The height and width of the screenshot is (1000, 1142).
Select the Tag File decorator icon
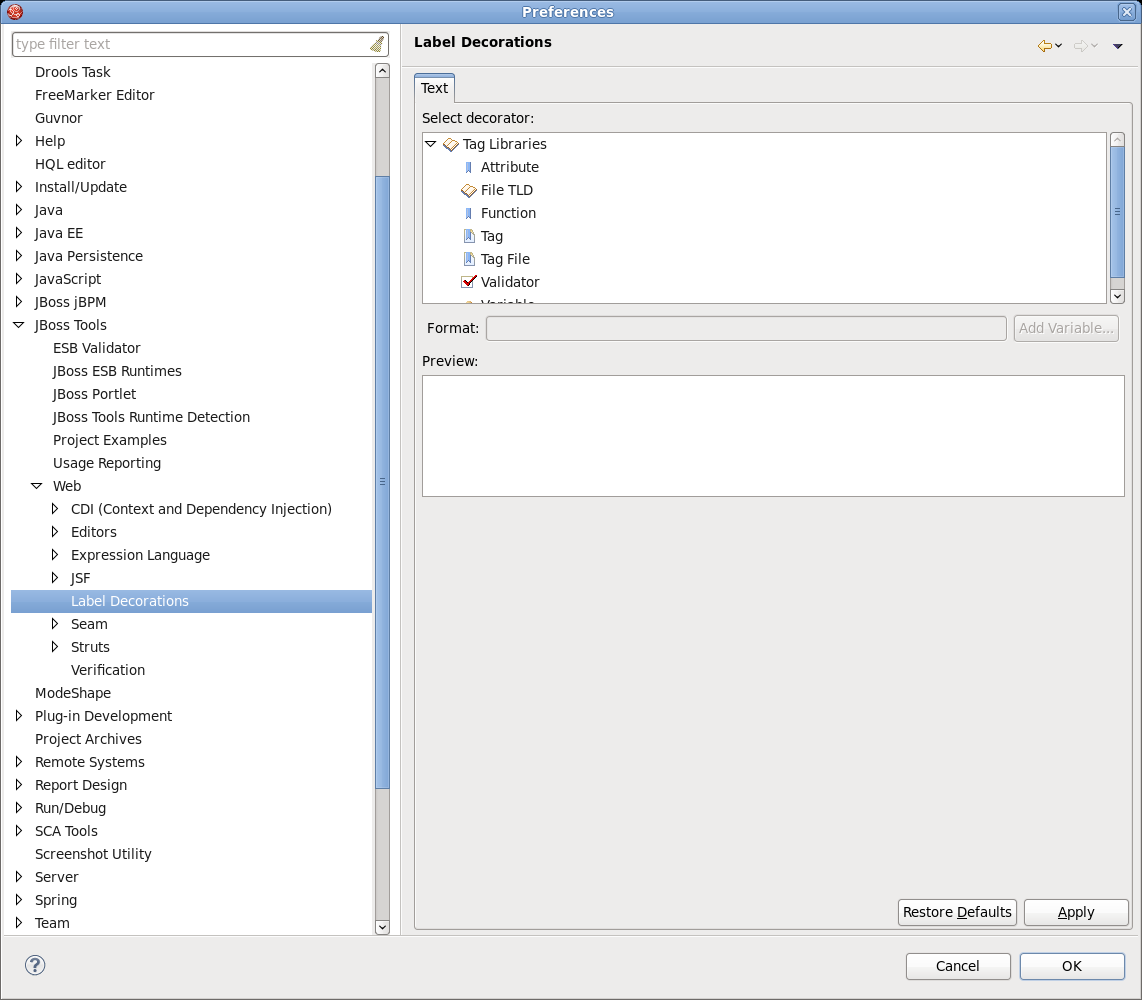(x=469, y=259)
